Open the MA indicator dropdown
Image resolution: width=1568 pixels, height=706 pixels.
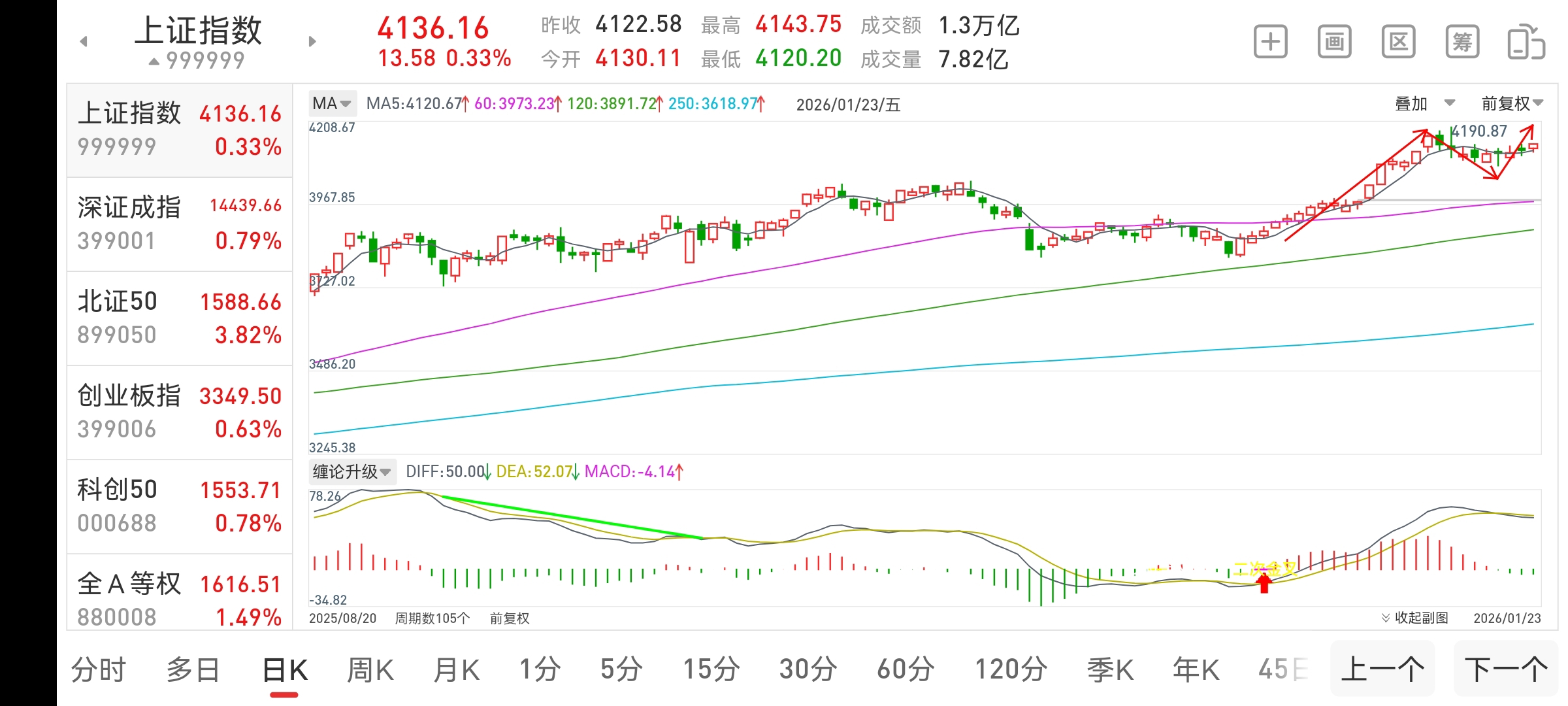346,103
